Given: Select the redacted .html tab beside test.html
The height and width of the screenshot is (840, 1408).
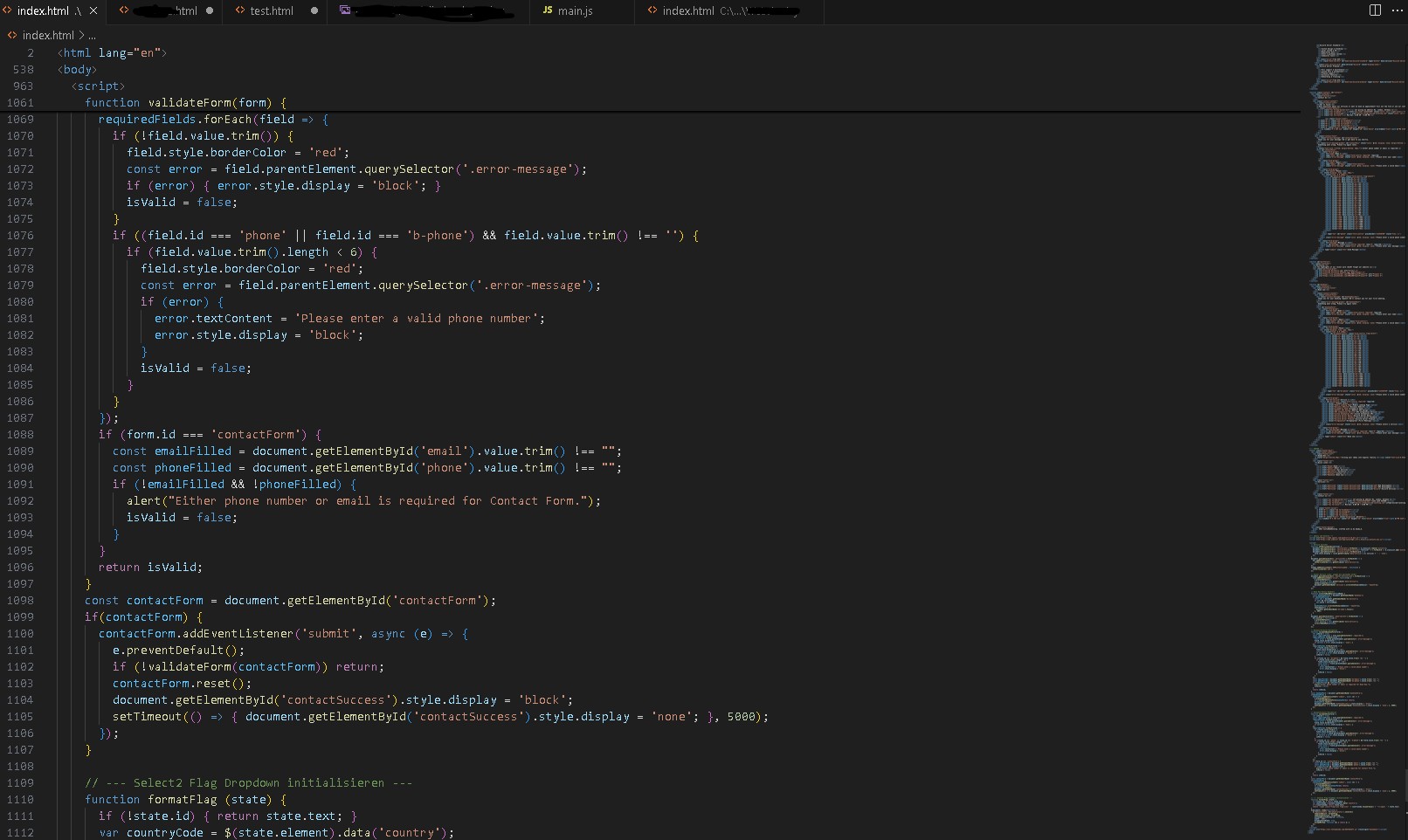Looking at the screenshot, I should [x=165, y=11].
